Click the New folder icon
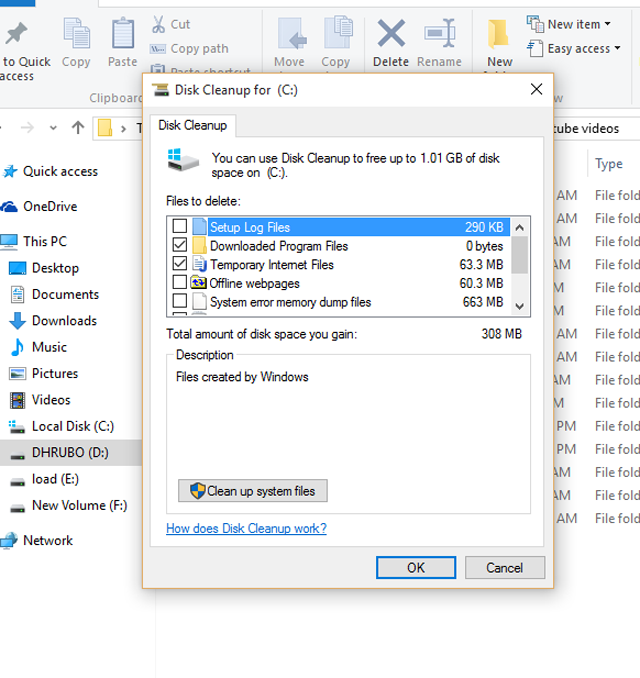 coord(498,34)
